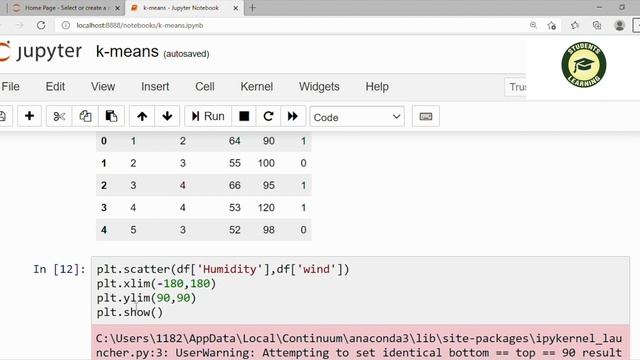Open the View menu
Viewport: 640px width, 360px height.
coord(103,87)
